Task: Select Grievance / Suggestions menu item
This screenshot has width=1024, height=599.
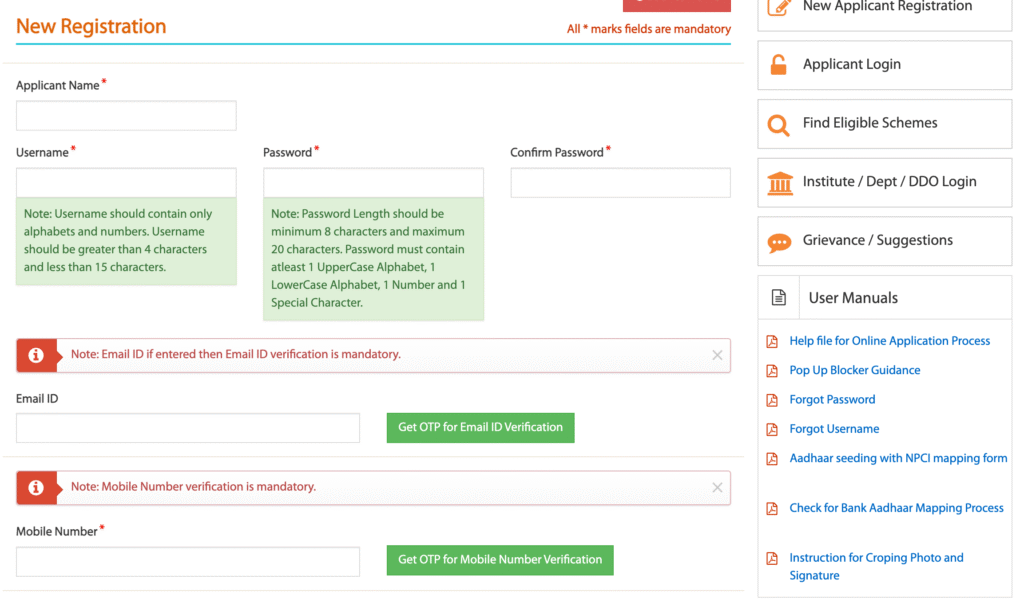Action: [x=877, y=241]
